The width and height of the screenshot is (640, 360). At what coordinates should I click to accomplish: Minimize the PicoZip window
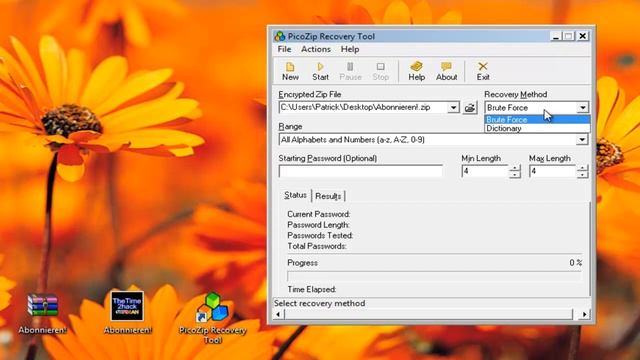(555, 36)
